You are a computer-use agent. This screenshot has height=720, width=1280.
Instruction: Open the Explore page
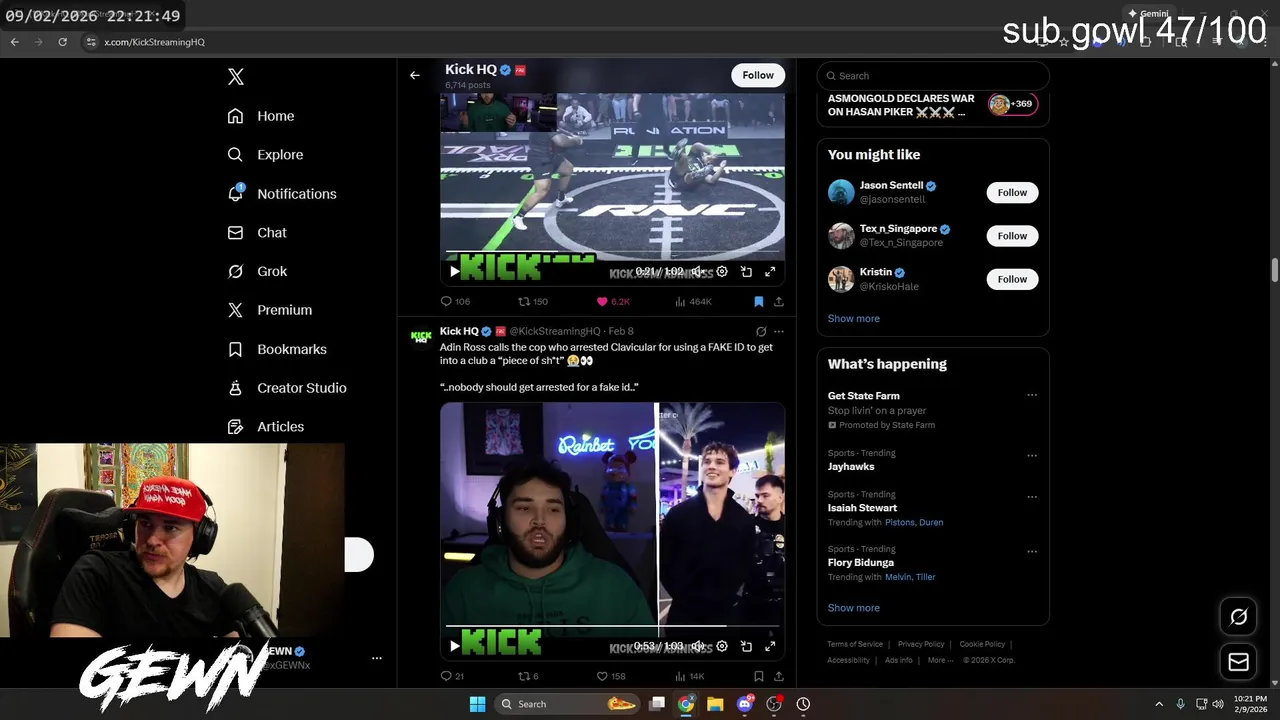pos(265,155)
